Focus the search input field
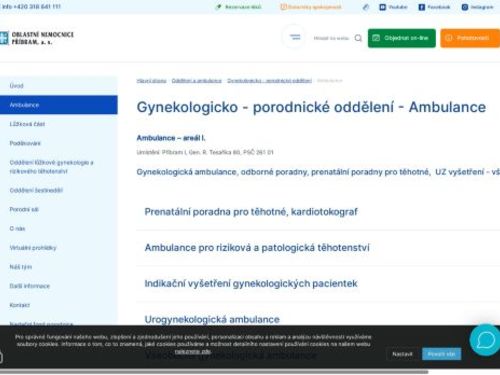 point(331,38)
